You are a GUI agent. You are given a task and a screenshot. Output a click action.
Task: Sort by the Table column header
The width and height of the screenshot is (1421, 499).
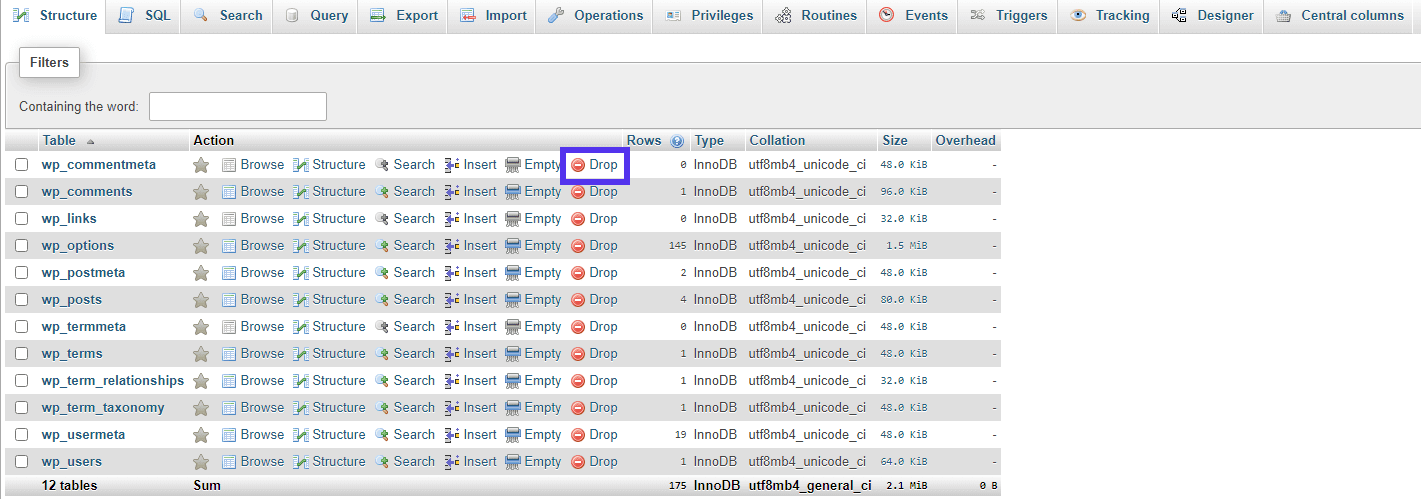[x=59, y=141]
